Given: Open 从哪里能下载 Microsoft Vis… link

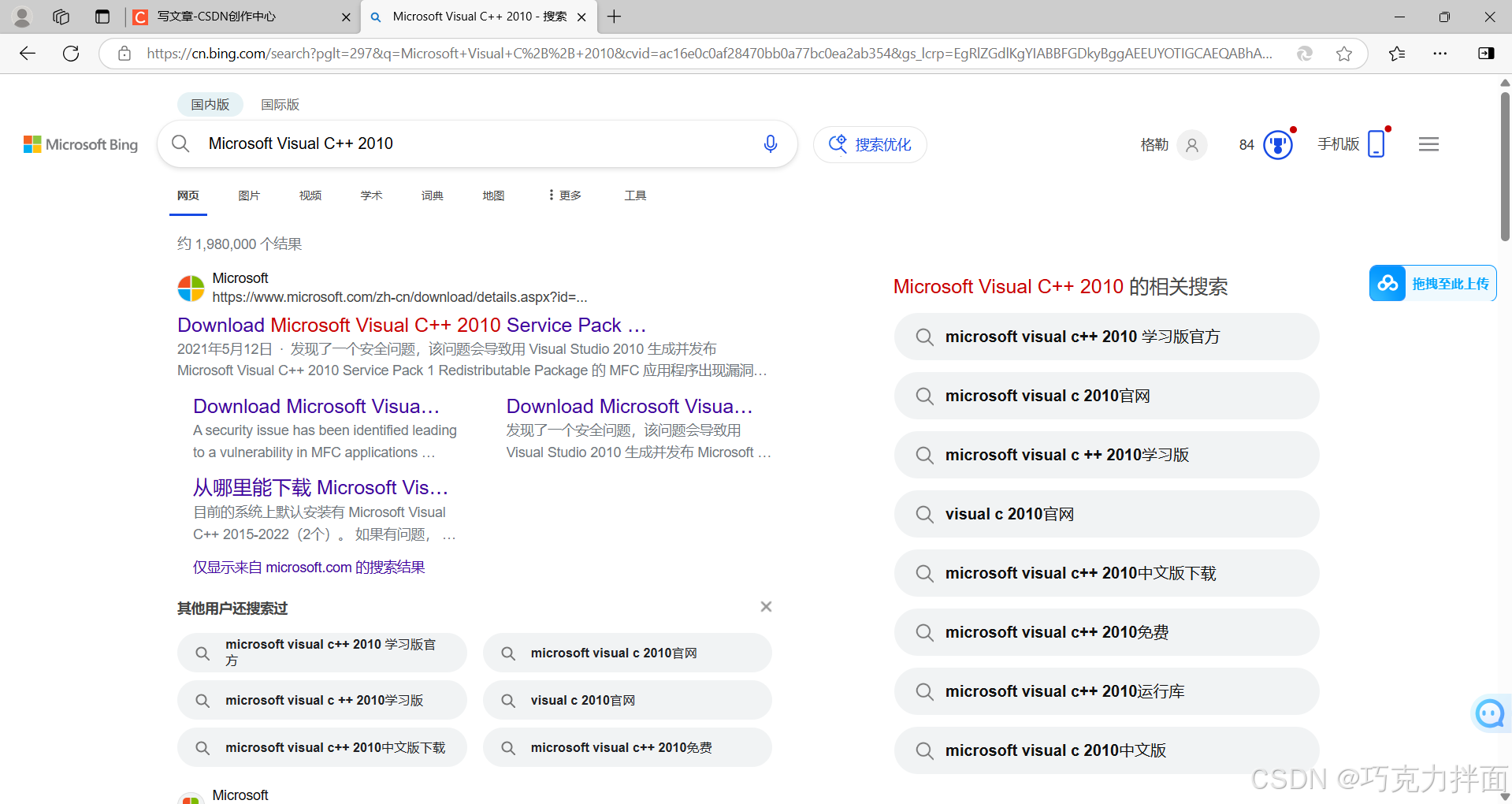Looking at the screenshot, I should 320,487.
